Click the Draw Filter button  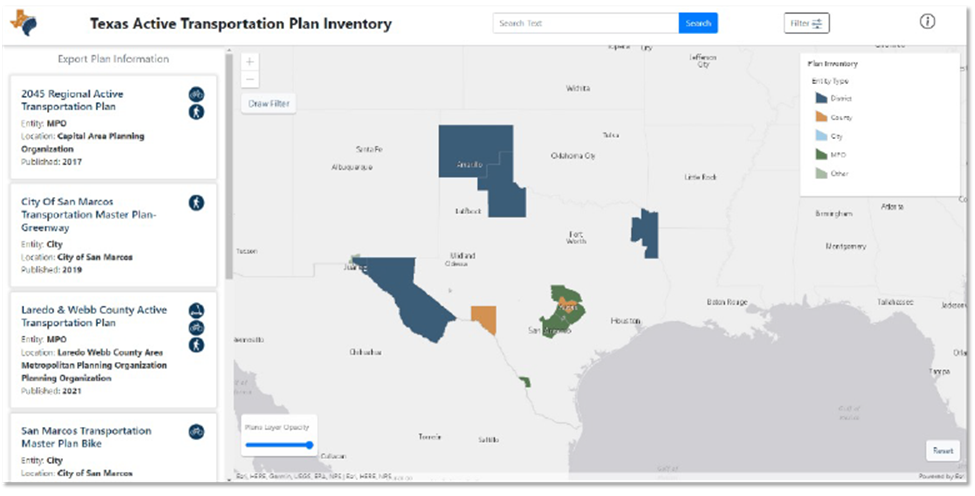(x=269, y=104)
